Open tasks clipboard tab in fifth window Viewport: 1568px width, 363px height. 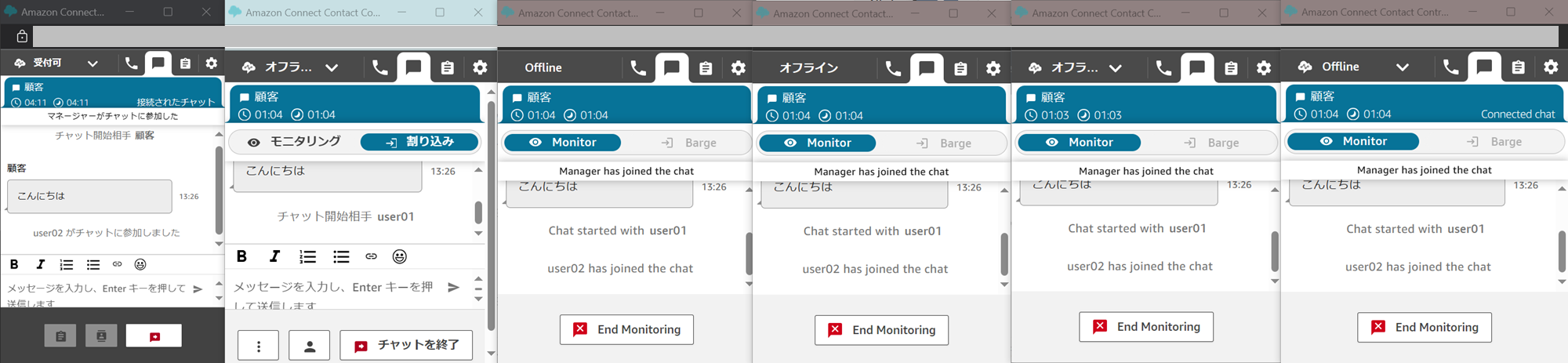click(x=1231, y=68)
